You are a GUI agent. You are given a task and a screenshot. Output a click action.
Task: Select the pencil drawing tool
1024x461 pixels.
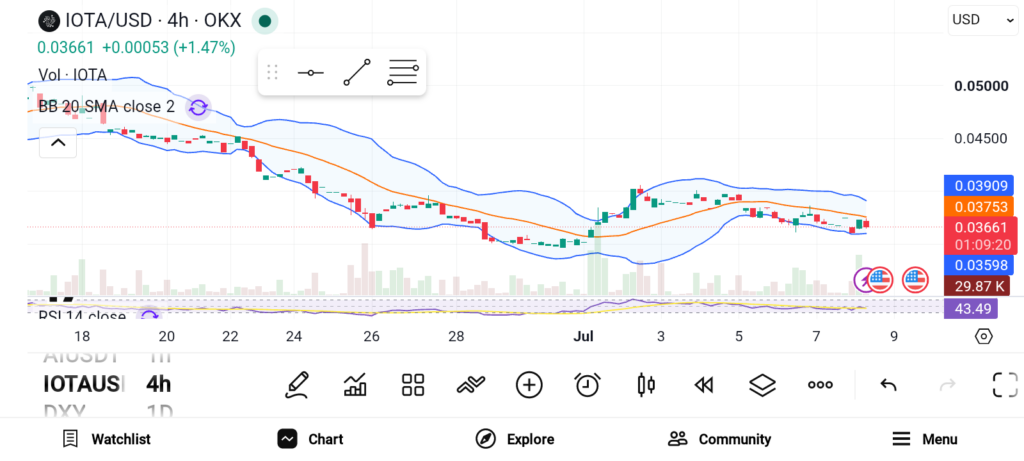[x=297, y=385]
